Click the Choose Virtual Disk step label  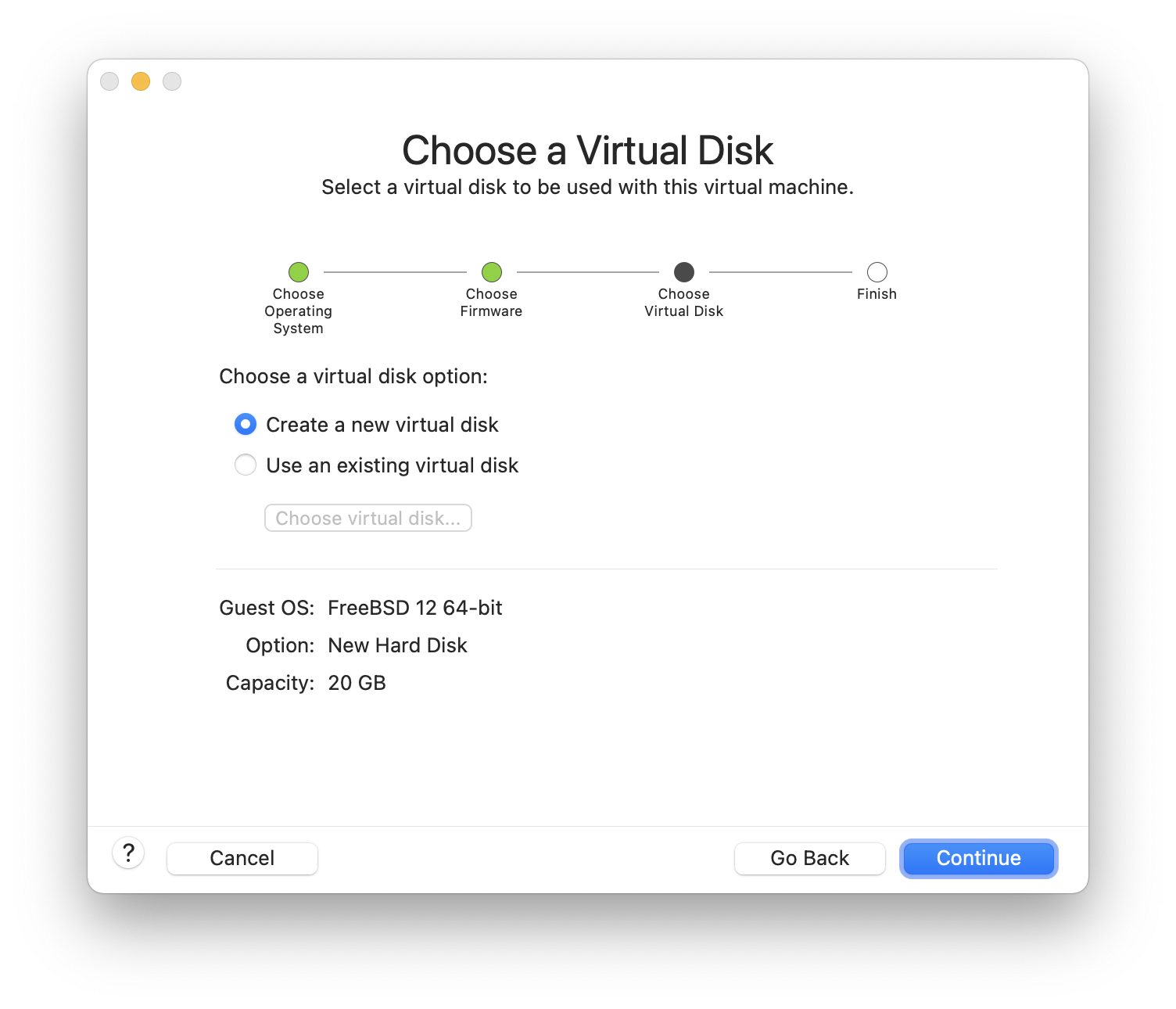click(684, 303)
